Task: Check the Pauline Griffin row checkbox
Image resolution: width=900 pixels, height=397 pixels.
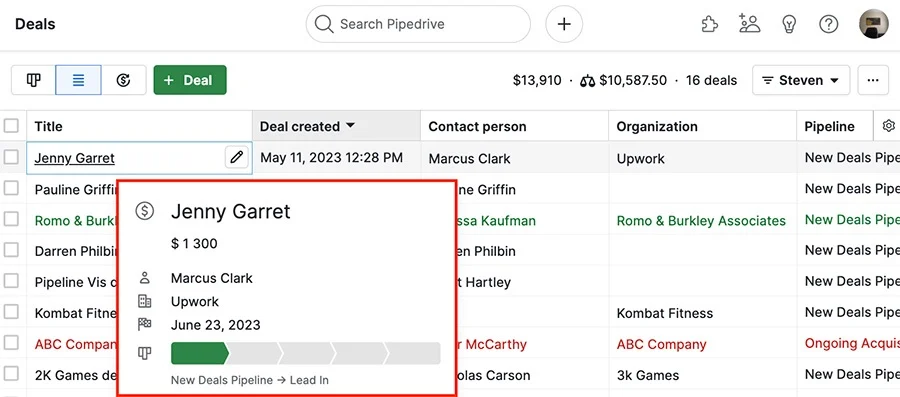Action: pos(11,188)
